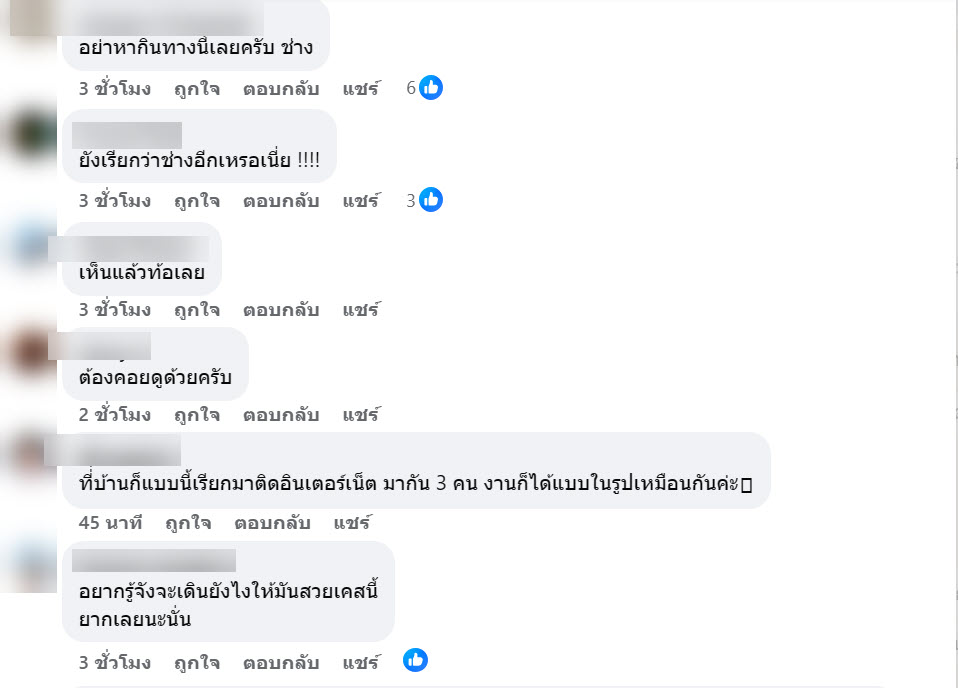Screen dimensions: 958x688
Task: Open blurred author name above 'เห็นแล้วท้อเลย'
Action: pyautogui.click(x=129, y=249)
